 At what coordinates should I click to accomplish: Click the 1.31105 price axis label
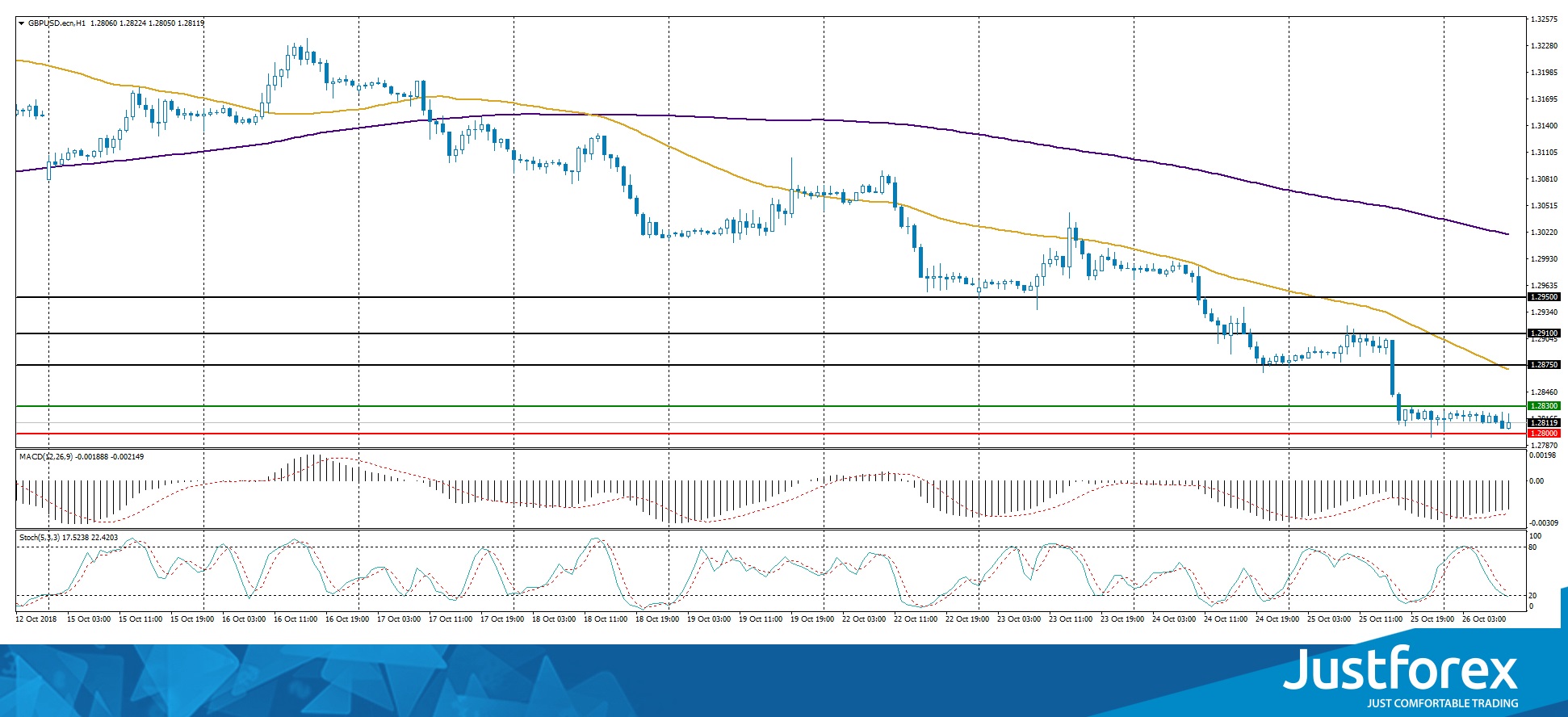coord(1545,153)
